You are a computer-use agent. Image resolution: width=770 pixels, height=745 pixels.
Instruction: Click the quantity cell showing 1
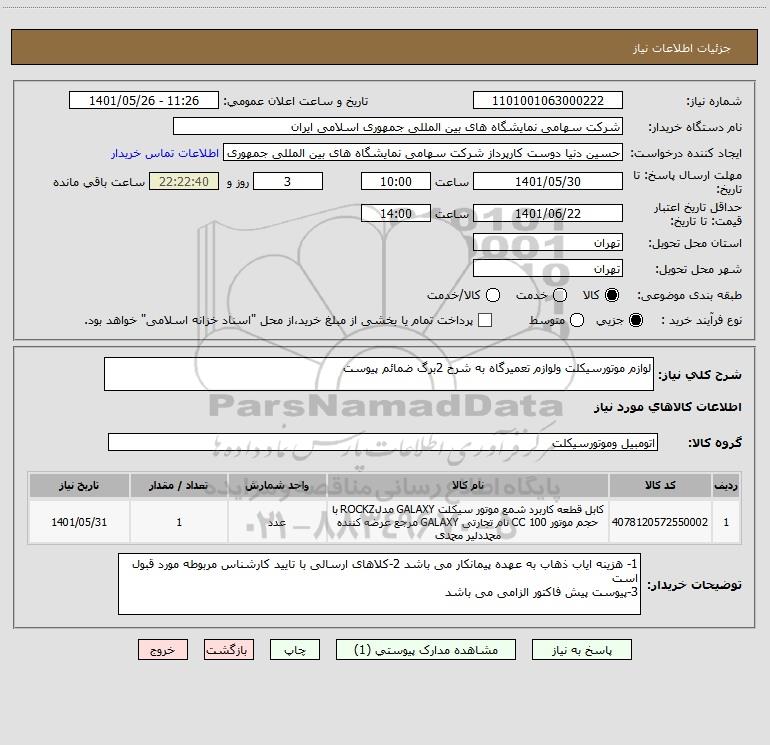(179, 522)
